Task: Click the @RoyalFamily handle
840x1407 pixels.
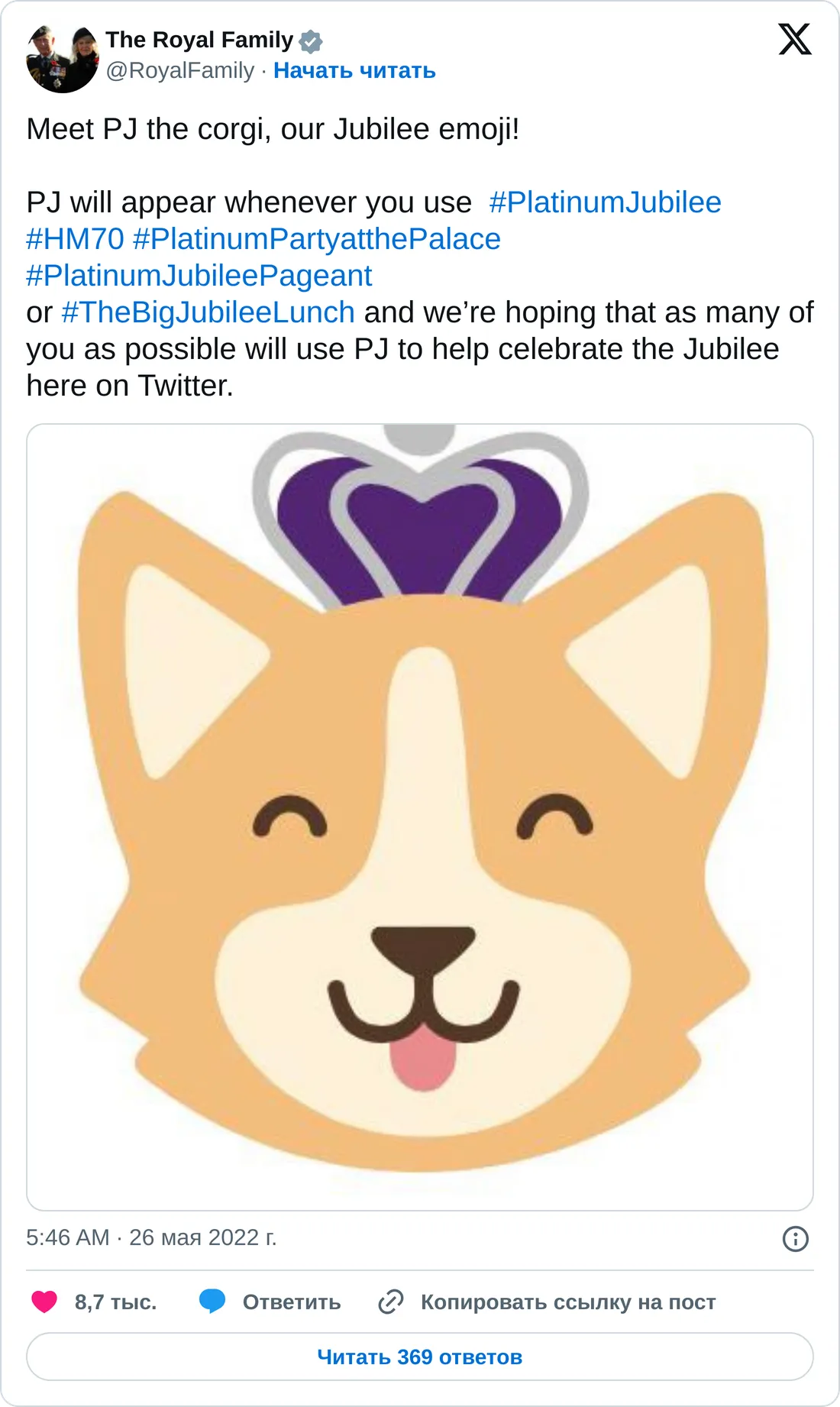Action: point(179,71)
